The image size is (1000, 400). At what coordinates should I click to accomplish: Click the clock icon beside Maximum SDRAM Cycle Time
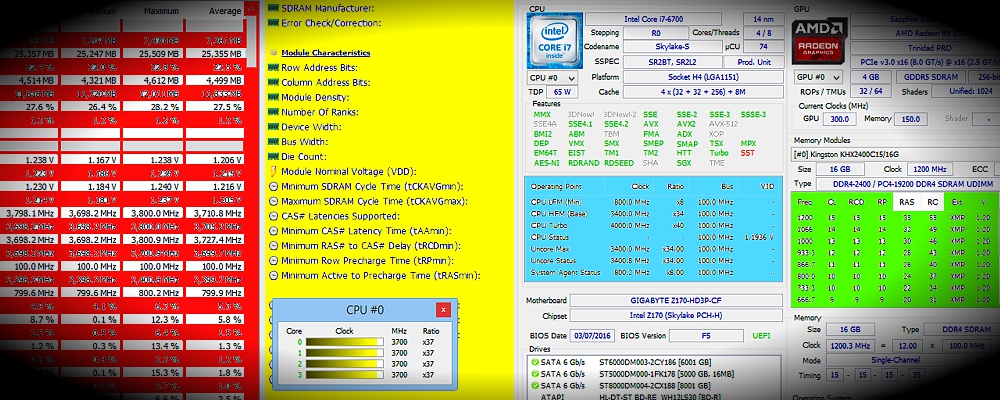tap(274, 201)
